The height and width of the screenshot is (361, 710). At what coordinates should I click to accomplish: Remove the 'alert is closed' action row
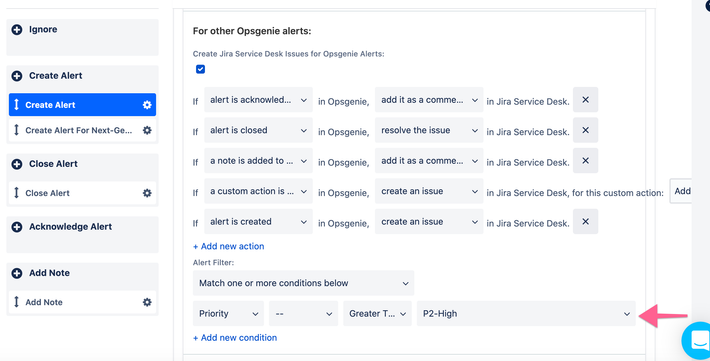coord(585,130)
